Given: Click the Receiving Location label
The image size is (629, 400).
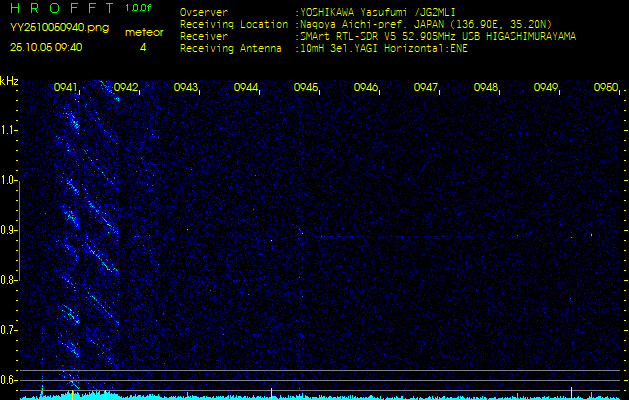Looking at the screenshot, I should (234, 24).
